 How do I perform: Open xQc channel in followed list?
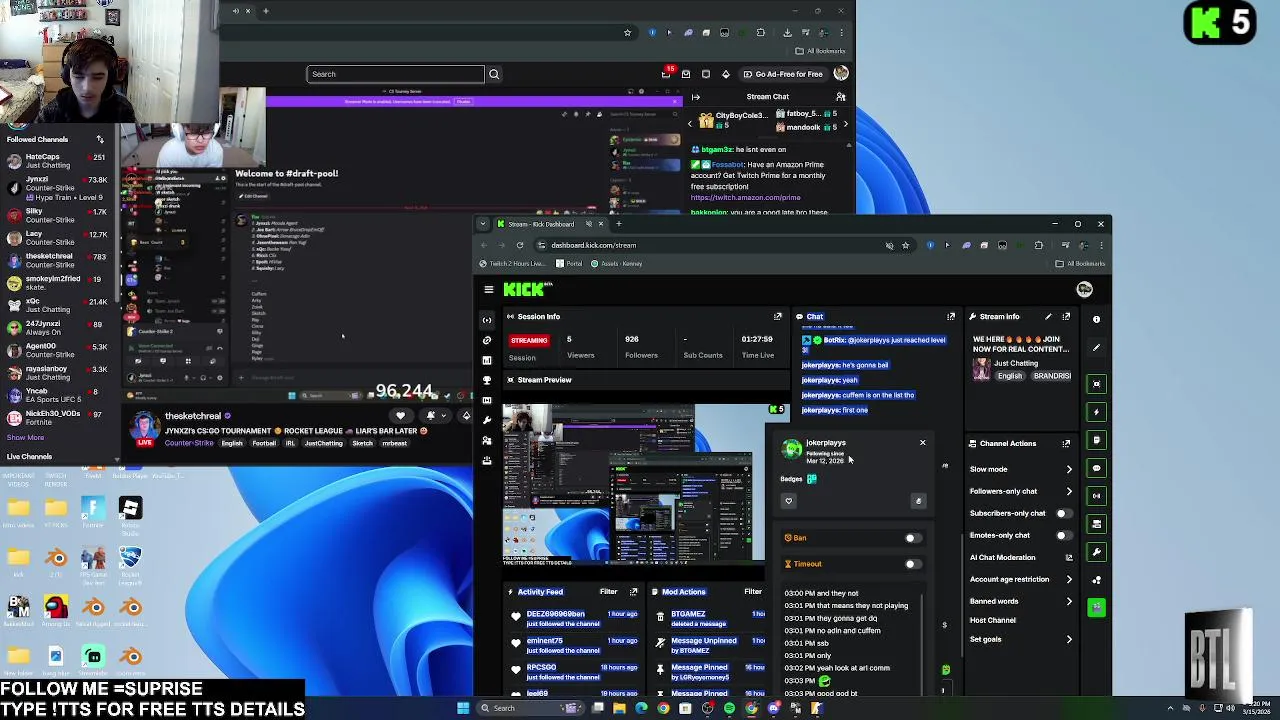coord(60,305)
